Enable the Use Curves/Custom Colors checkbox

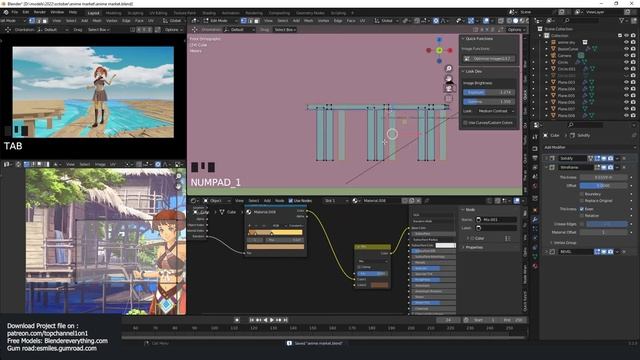(465, 122)
